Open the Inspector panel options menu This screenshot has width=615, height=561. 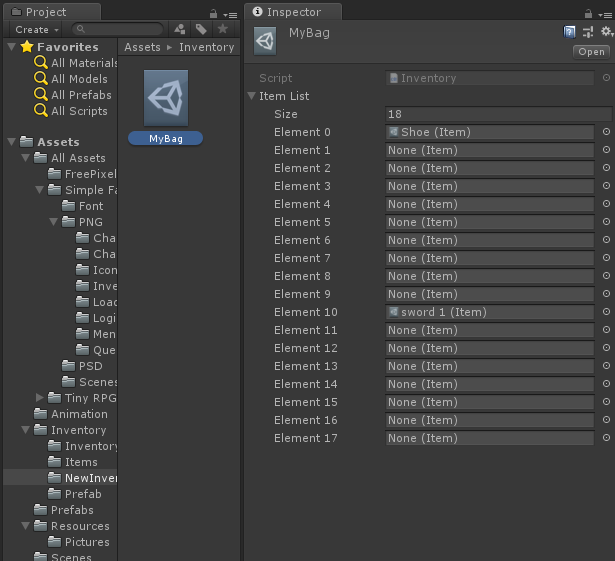606,15
